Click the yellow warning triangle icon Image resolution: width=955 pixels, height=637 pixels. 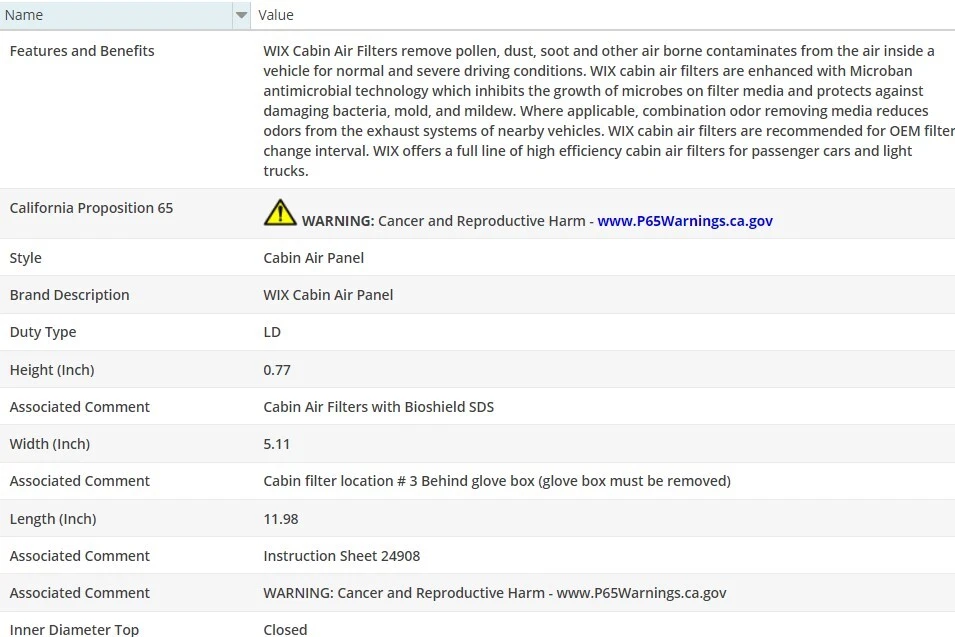(x=280, y=212)
